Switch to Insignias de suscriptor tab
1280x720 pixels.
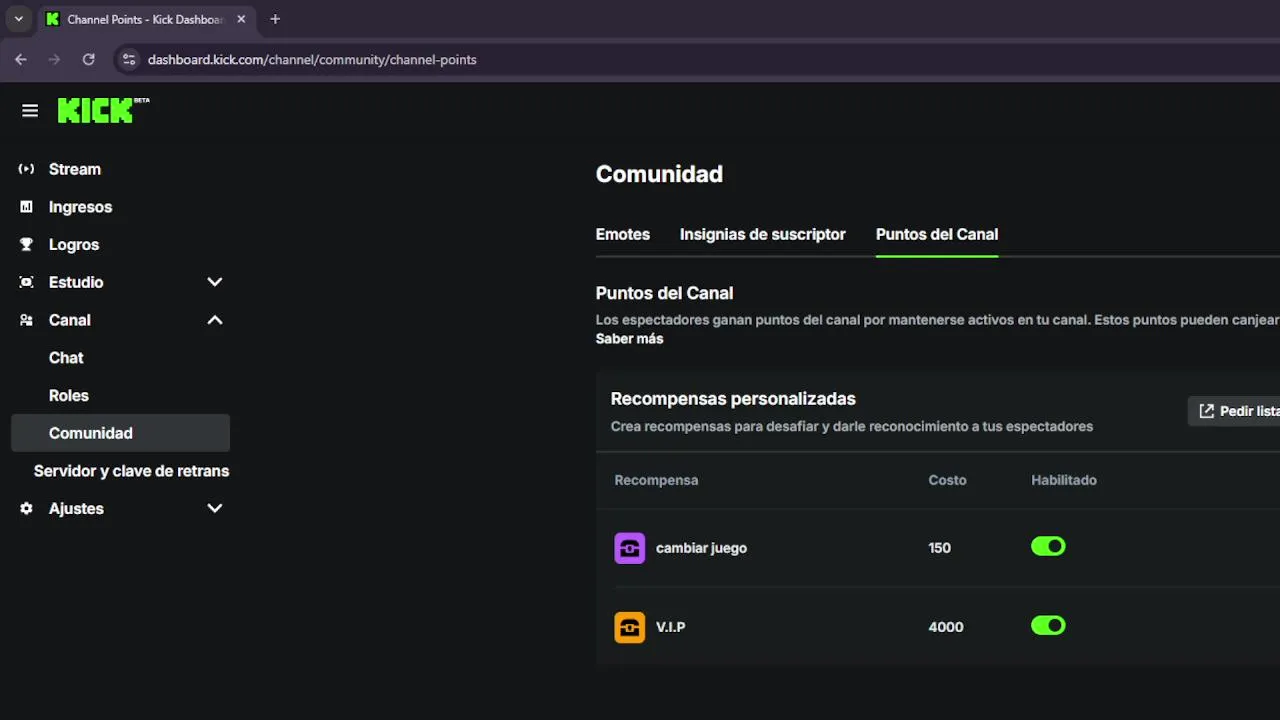(762, 234)
